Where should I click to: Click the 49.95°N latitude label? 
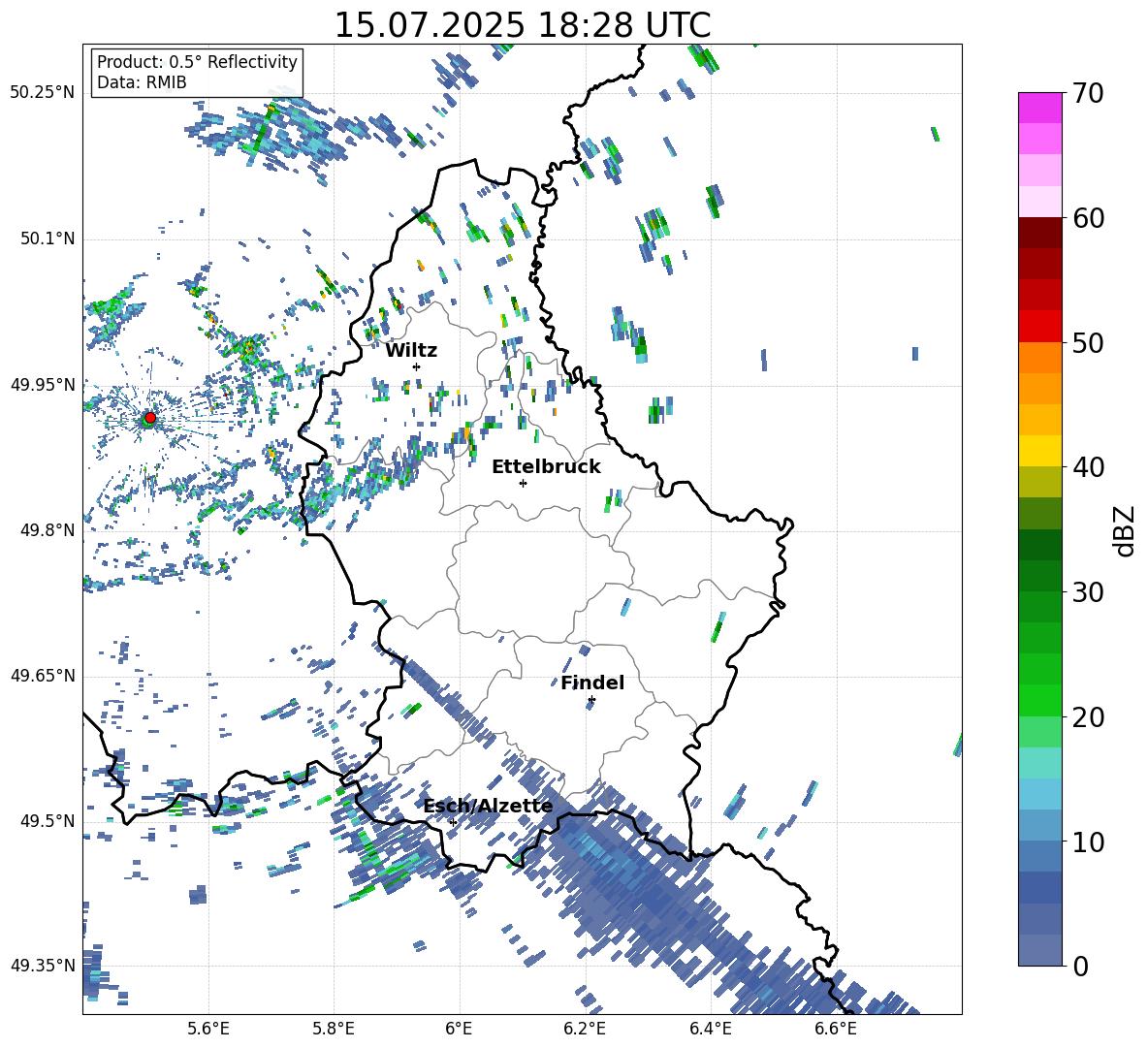pos(43,385)
